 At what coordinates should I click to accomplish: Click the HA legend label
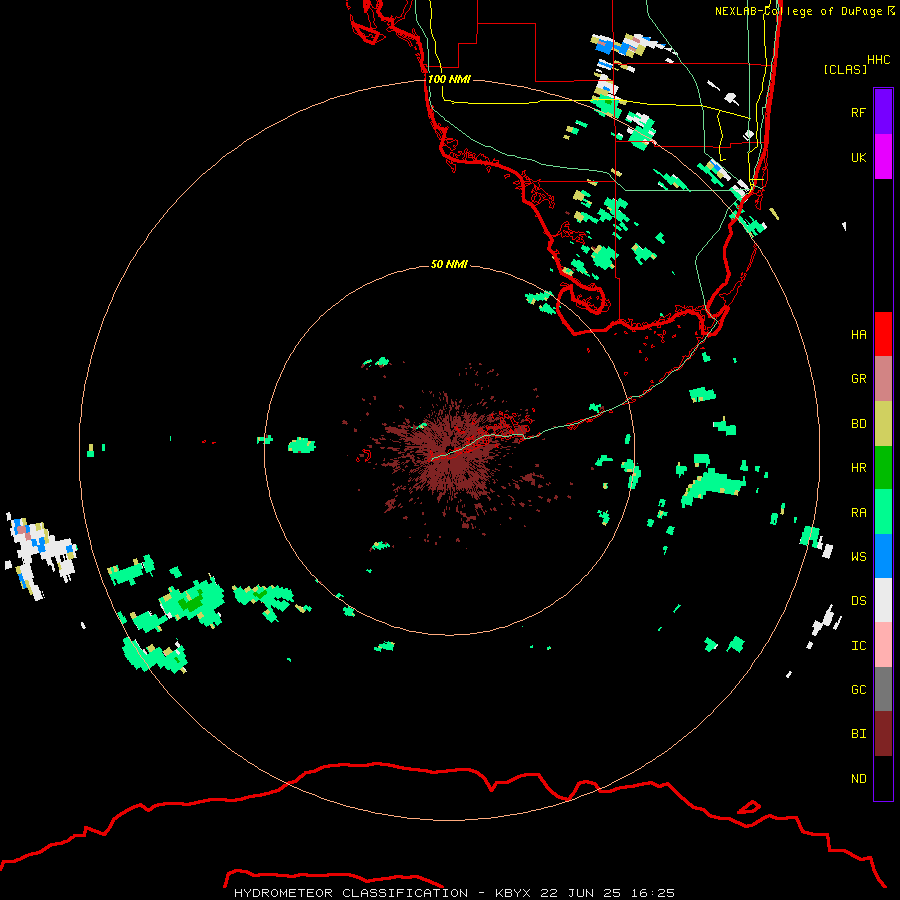pyautogui.click(x=858, y=335)
